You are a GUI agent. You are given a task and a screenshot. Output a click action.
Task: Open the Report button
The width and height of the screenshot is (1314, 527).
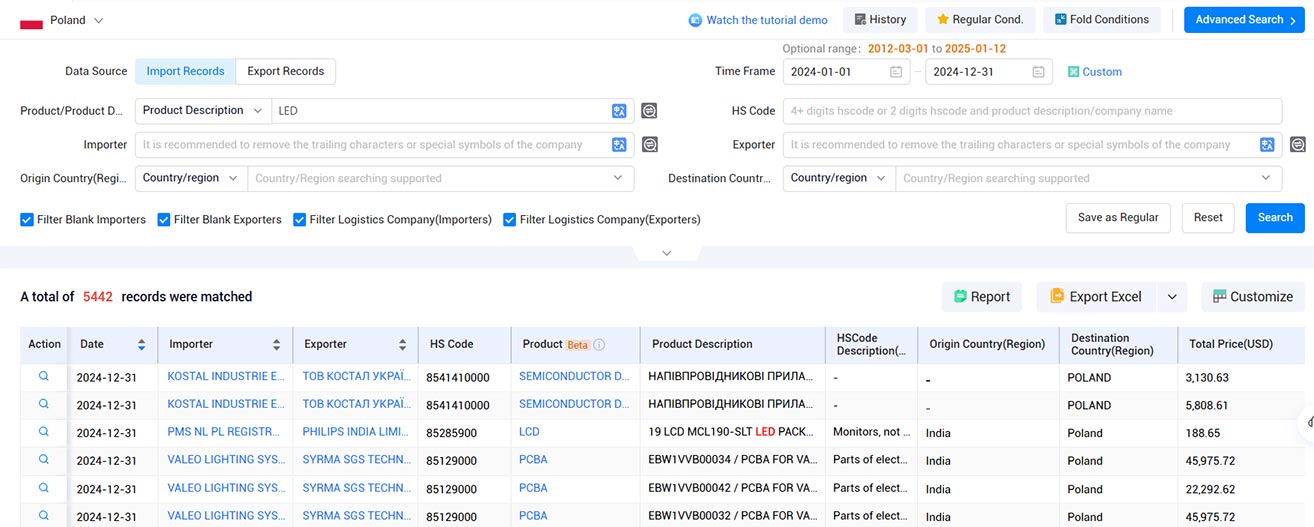982,297
